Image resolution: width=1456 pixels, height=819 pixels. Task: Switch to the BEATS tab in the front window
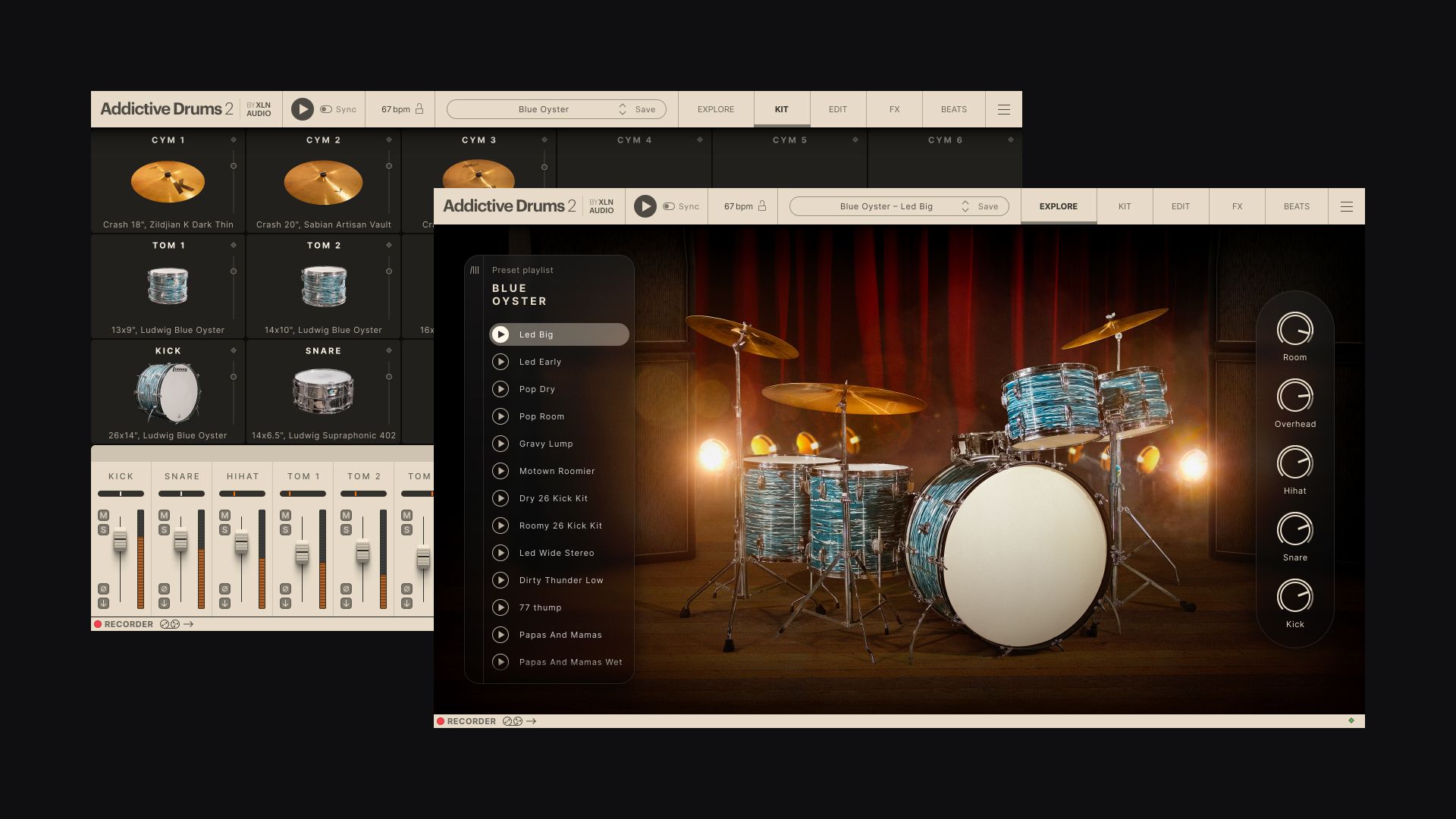click(x=1297, y=206)
